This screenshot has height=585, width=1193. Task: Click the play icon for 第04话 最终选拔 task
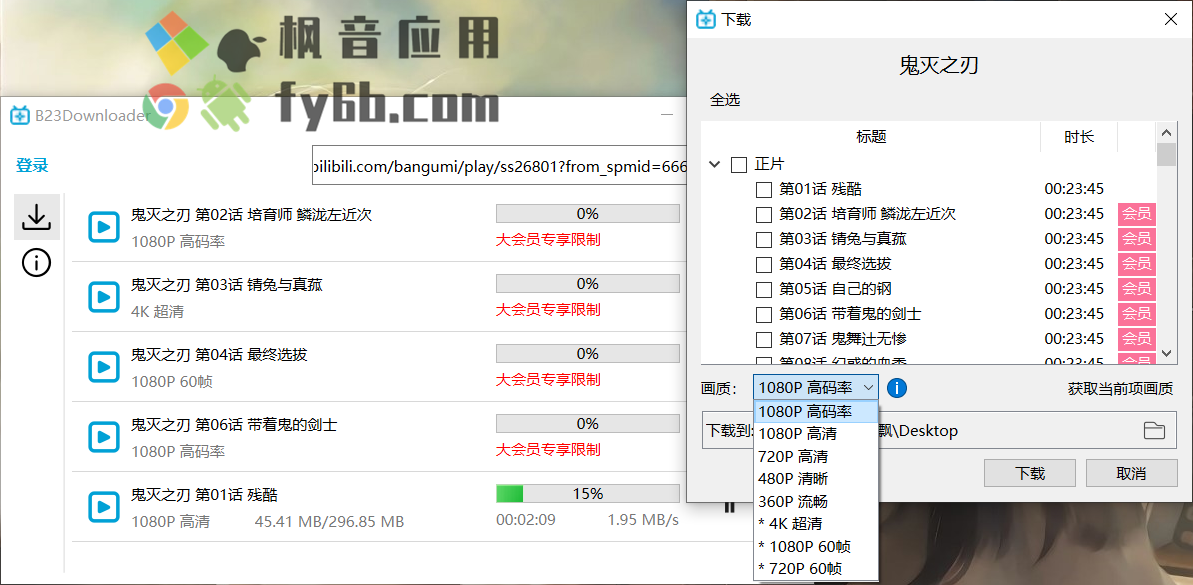(103, 367)
